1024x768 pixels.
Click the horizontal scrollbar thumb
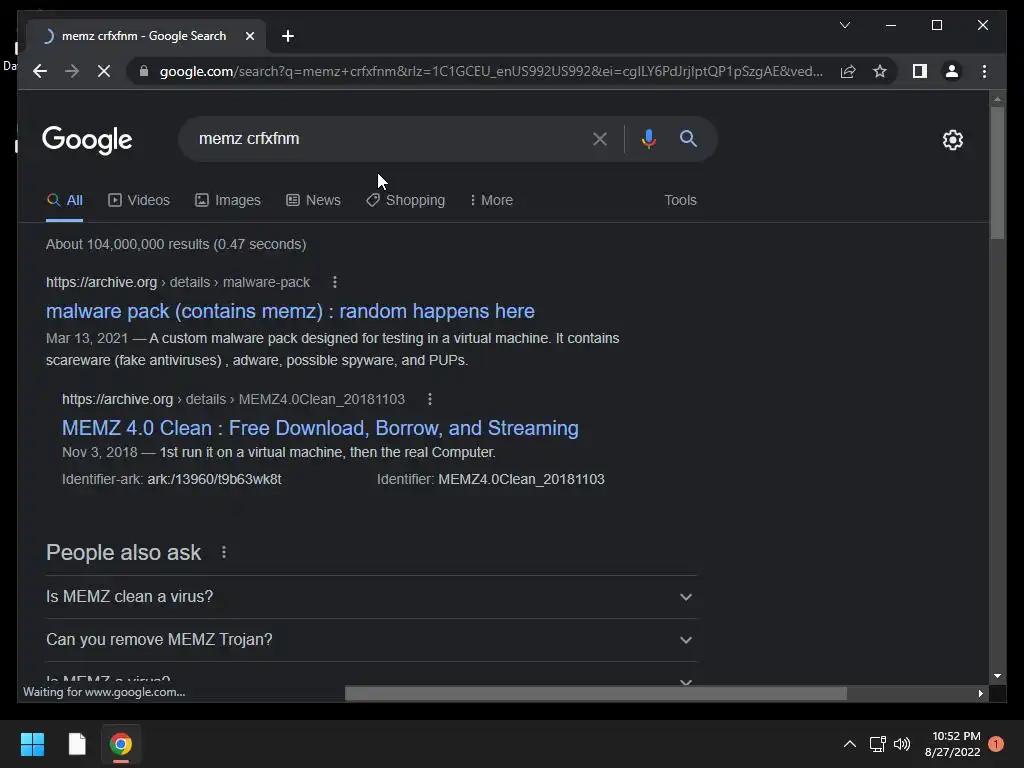[x=596, y=694]
